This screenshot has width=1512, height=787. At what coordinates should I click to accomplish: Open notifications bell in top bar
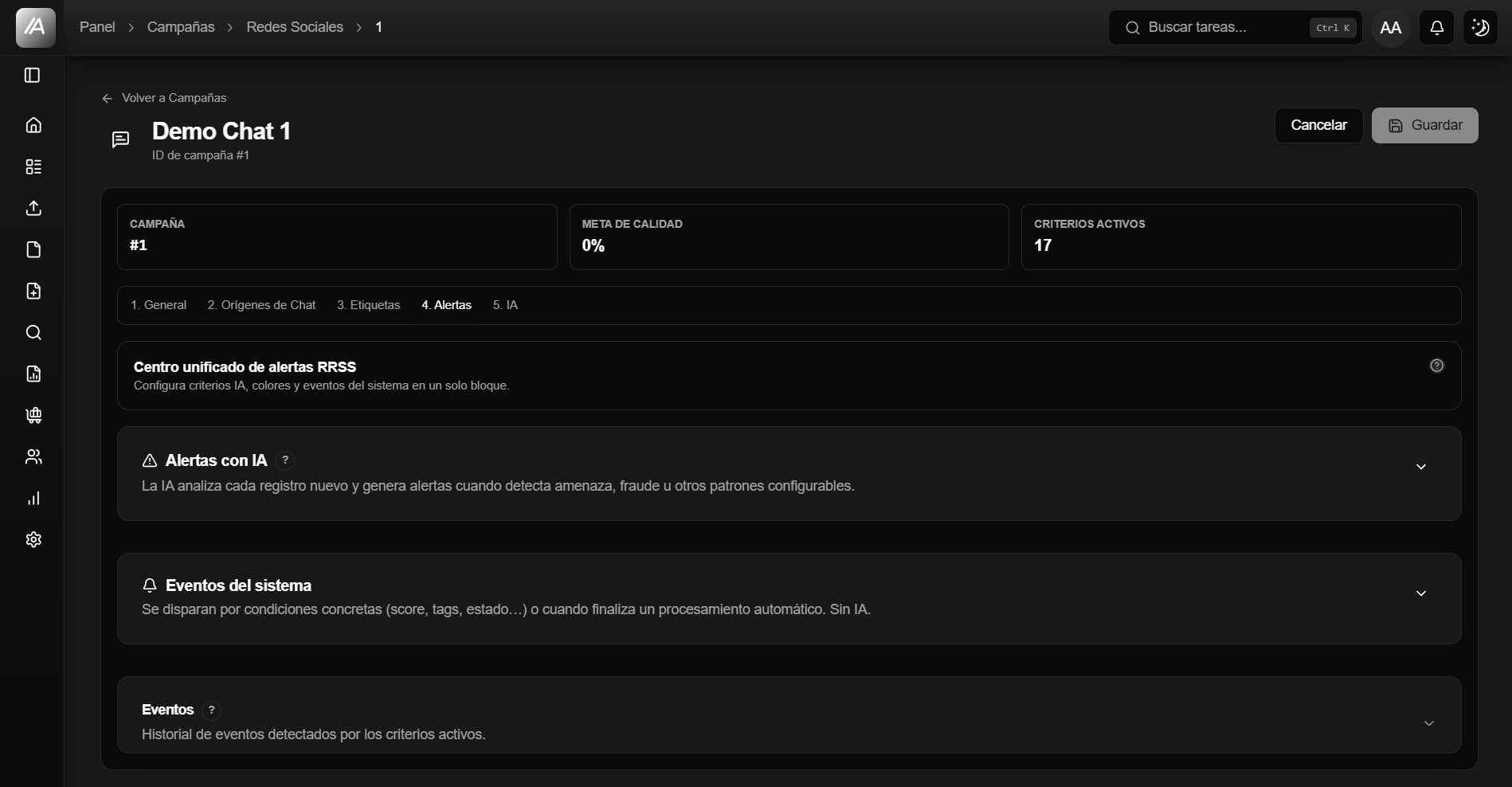coord(1436,28)
